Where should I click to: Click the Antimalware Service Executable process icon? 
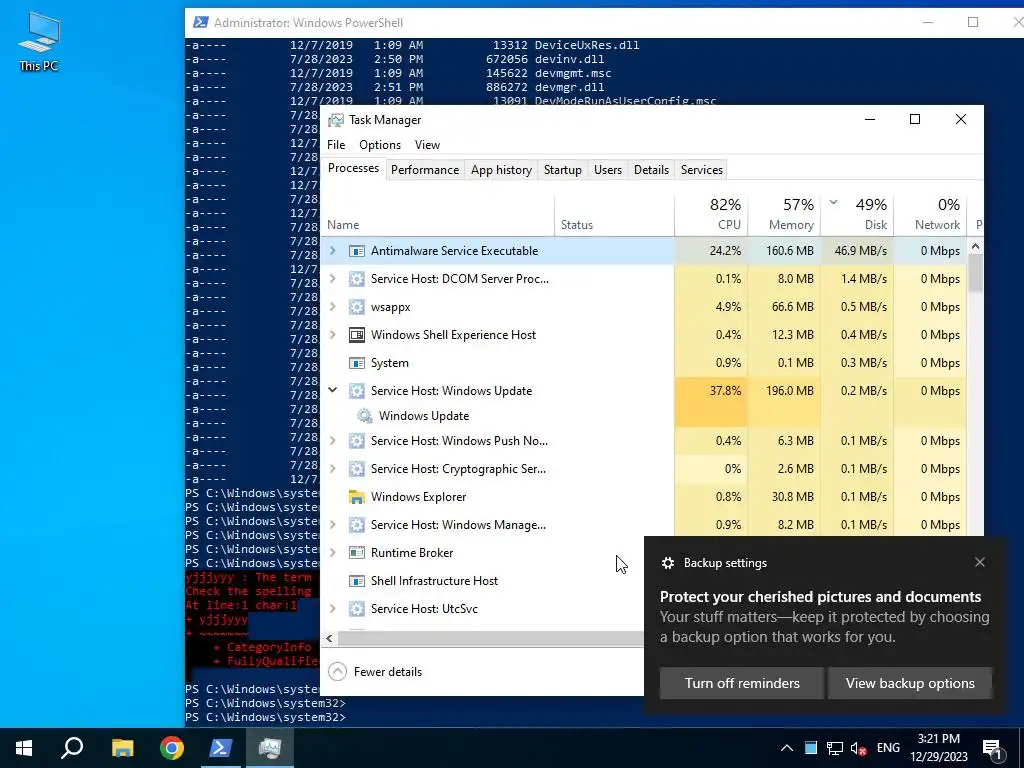click(357, 251)
